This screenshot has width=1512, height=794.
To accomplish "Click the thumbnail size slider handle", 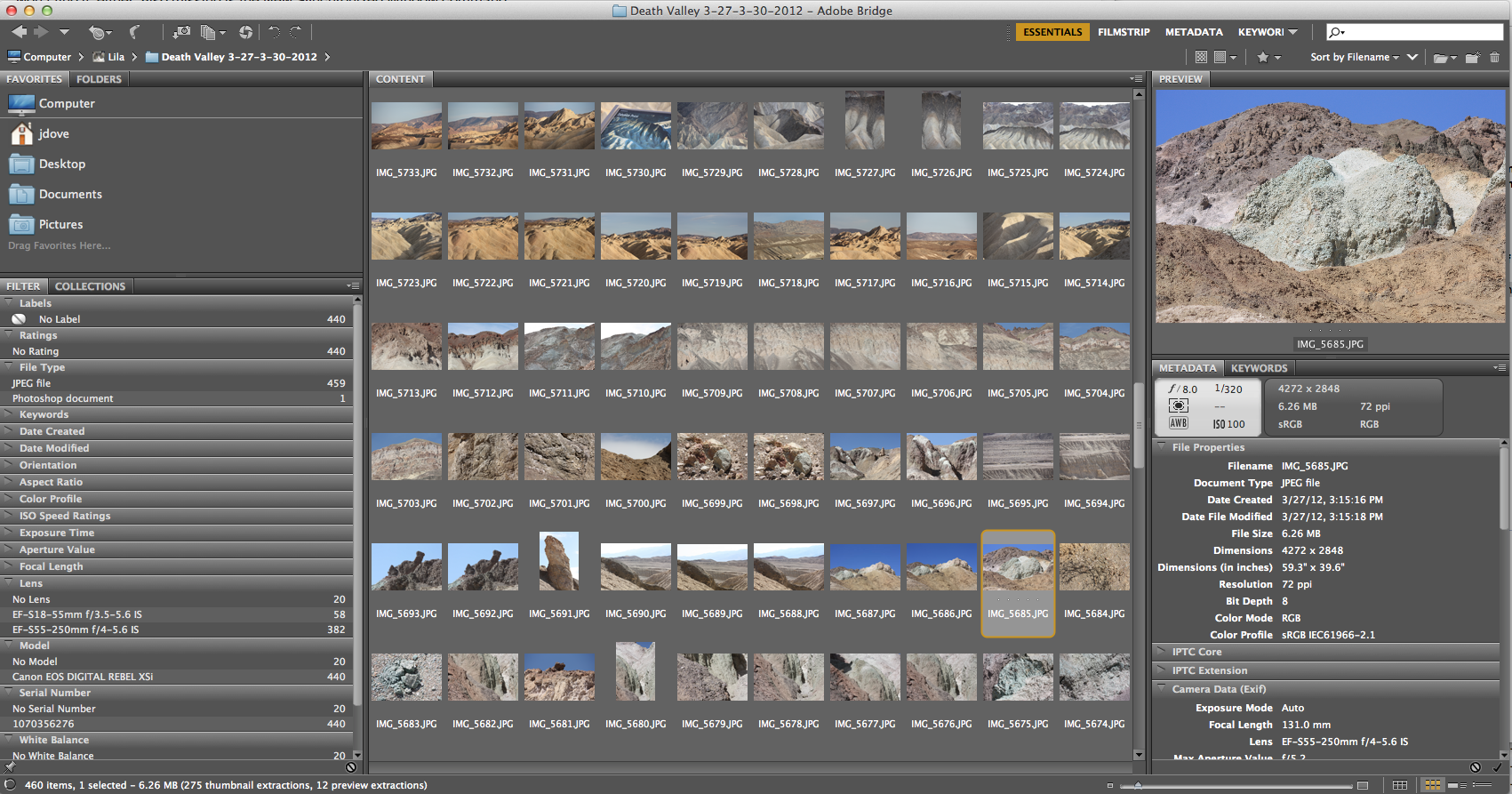I will (1139, 785).
